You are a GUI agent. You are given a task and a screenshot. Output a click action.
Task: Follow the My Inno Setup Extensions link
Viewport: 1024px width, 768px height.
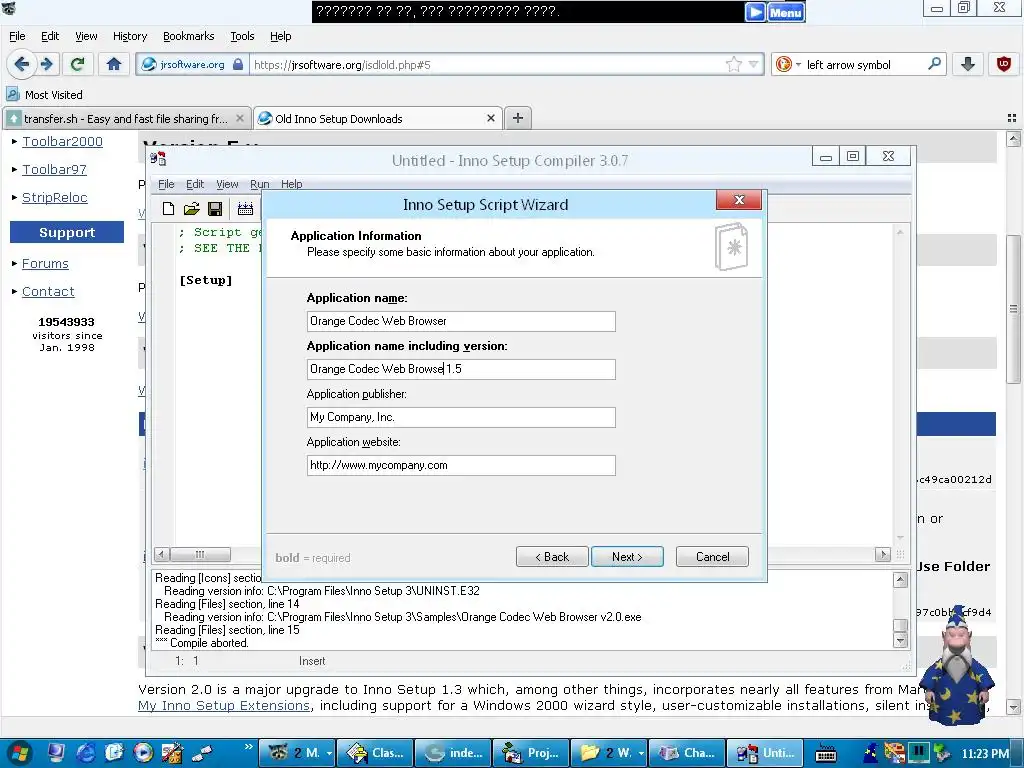pos(224,706)
